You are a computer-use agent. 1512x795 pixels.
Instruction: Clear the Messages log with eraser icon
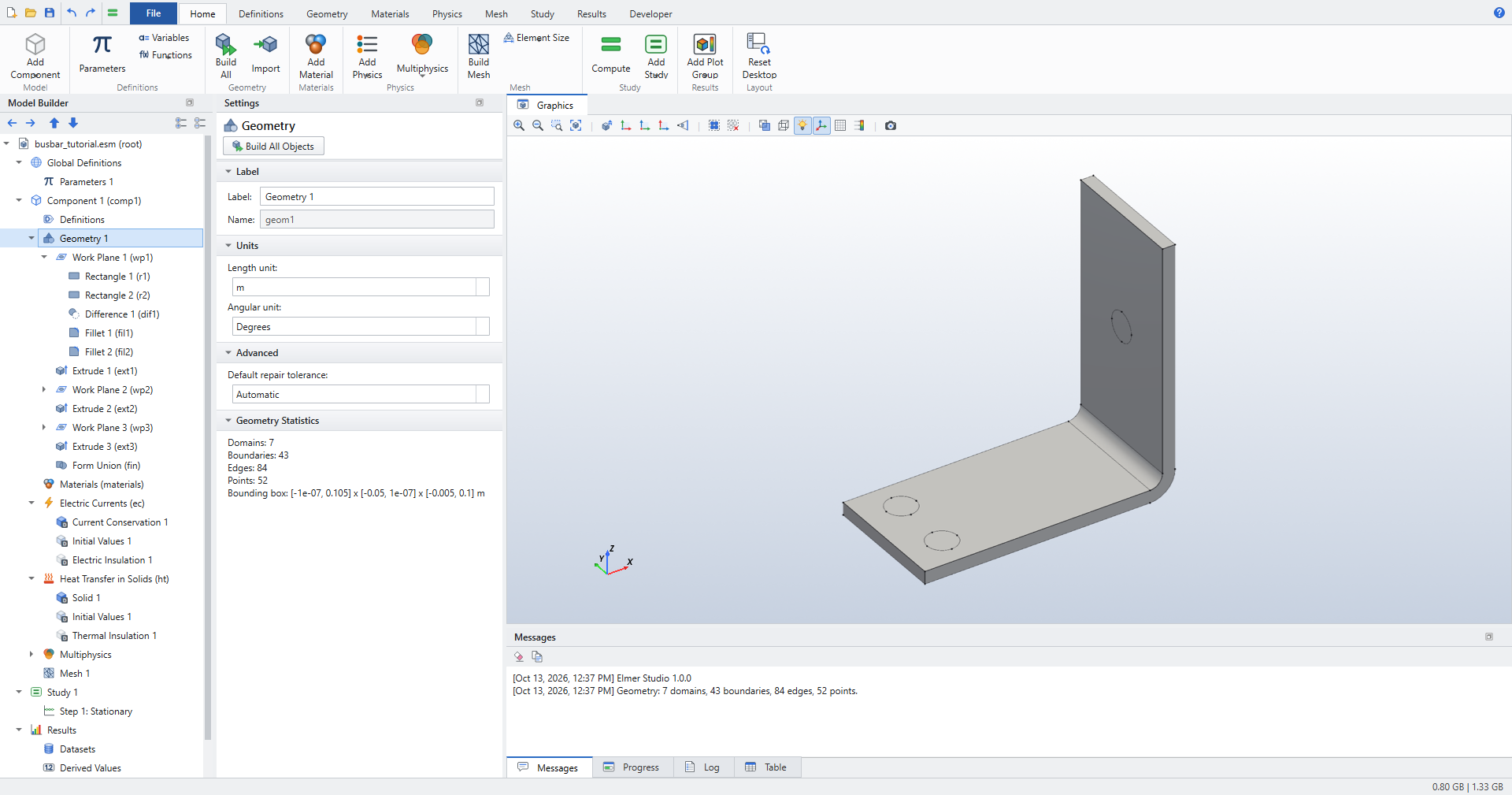coord(519,656)
